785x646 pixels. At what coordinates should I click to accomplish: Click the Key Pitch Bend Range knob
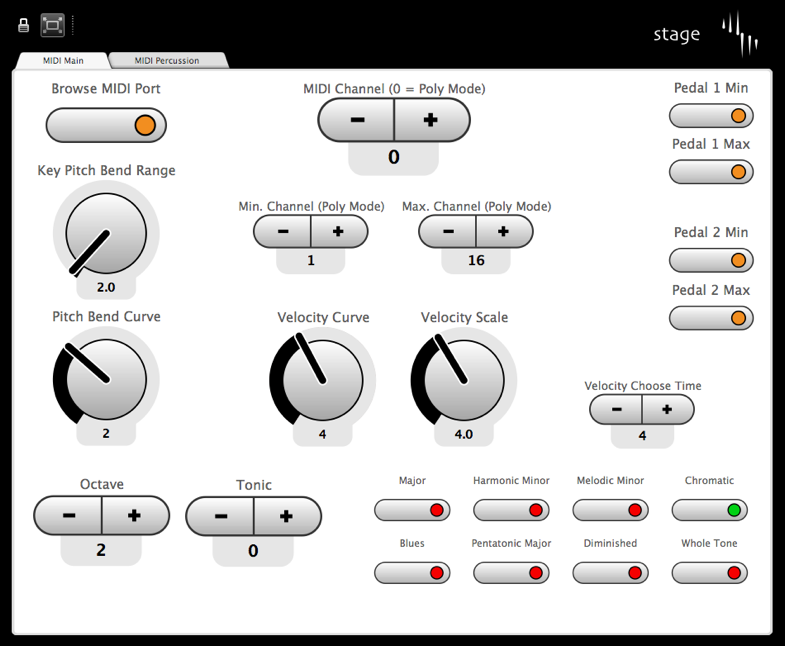[x=106, y=233]
